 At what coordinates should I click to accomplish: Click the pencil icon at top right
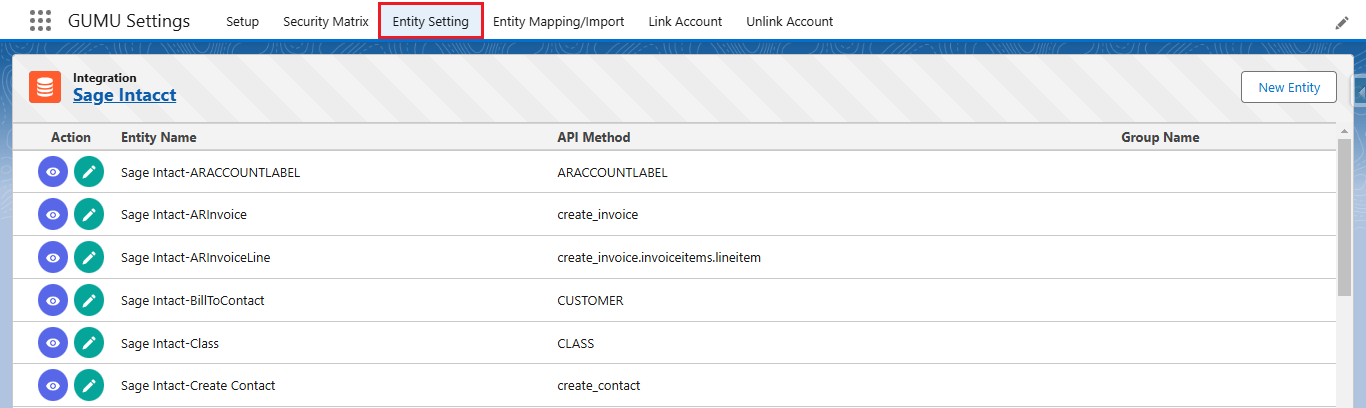pos(1342,23)
